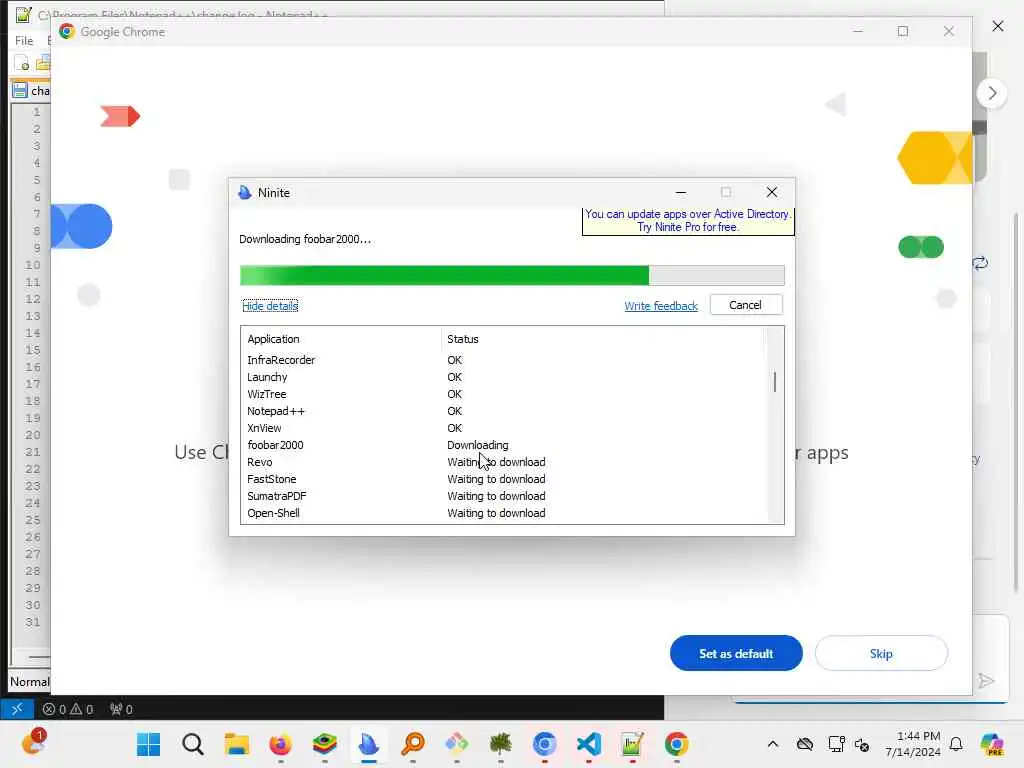
Task: Open the notifications bell
Action: tap(956, 744)
